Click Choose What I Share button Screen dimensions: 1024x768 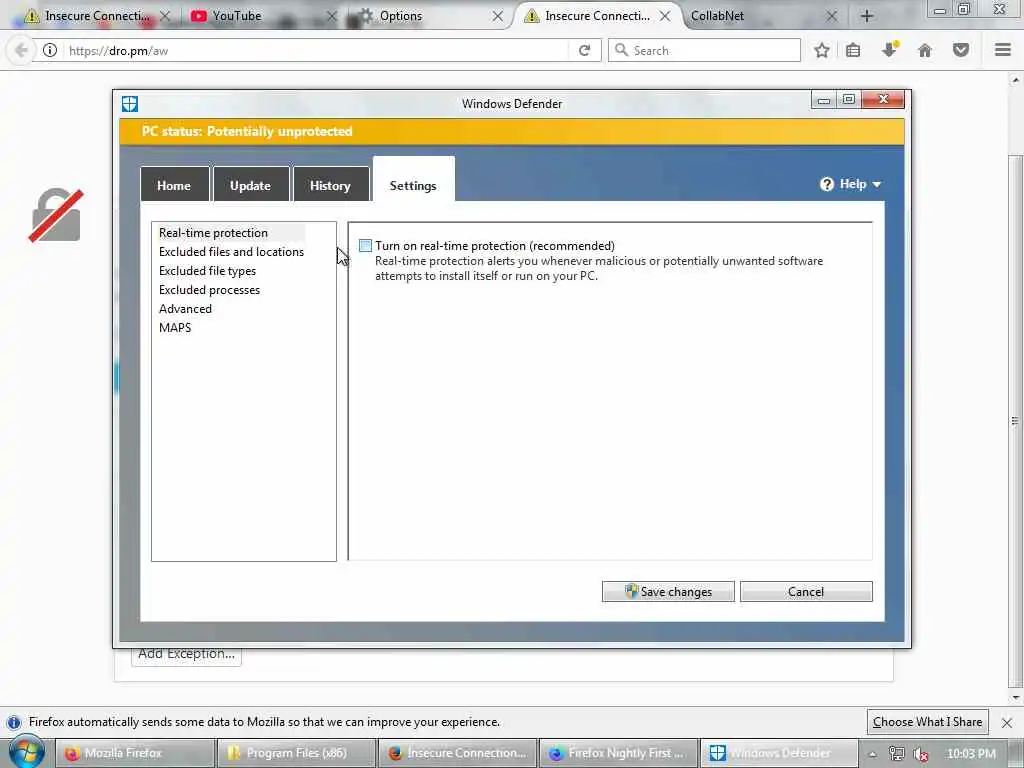point(927,722)
